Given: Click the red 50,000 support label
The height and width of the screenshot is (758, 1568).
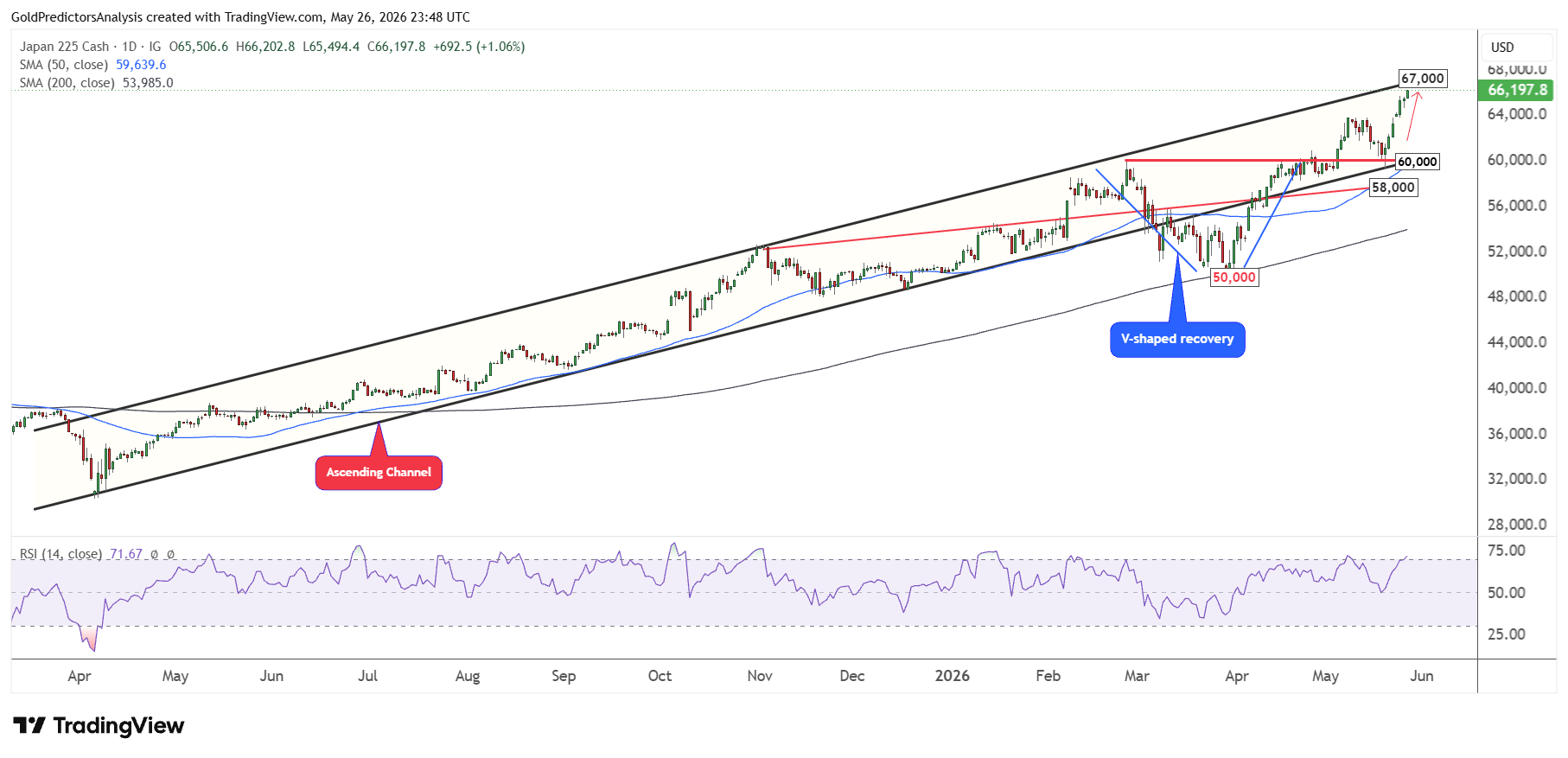Looking at the screenshot, I should [1233, 277].
